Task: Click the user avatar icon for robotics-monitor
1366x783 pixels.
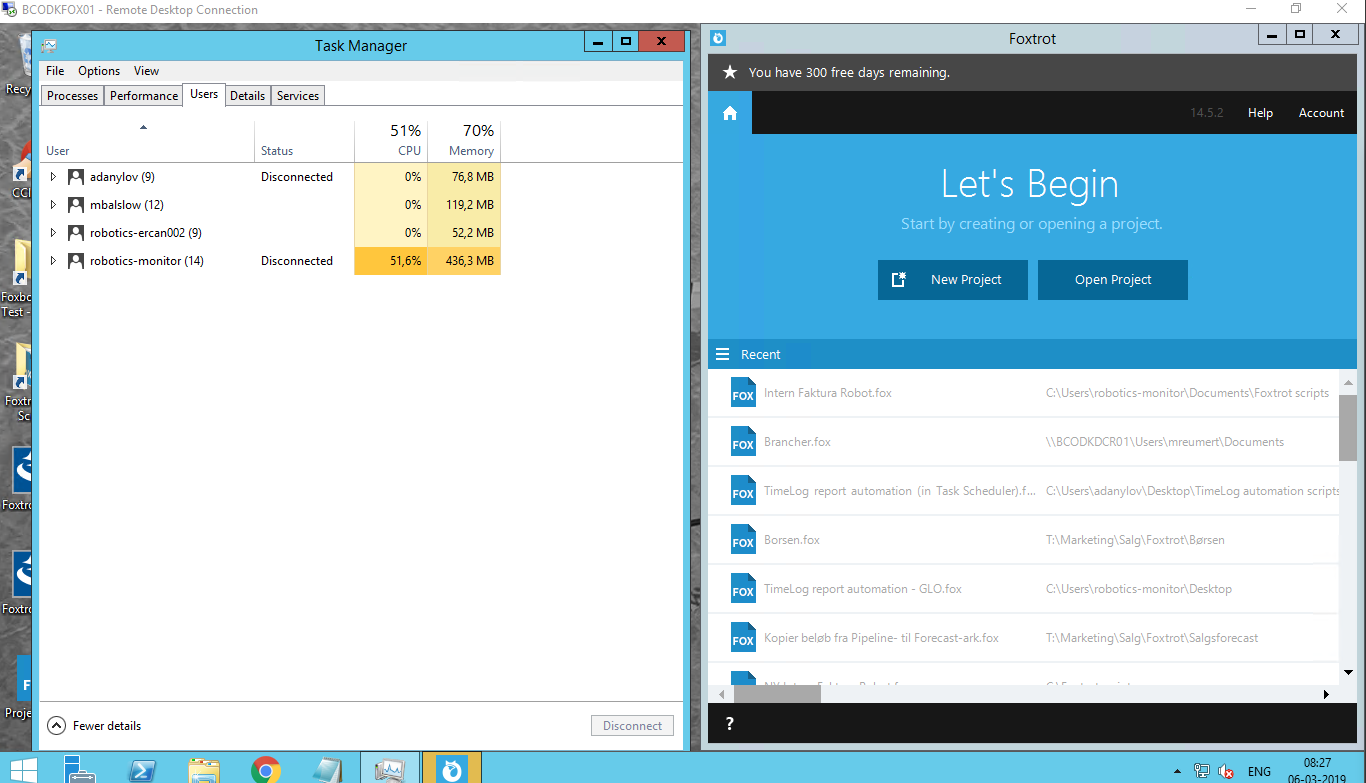Action: point(76,261)
